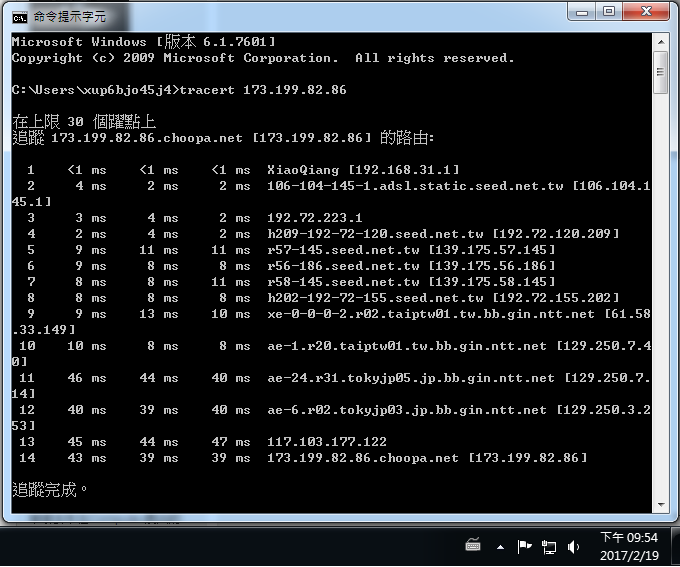Click hostname r56-186.seed.net.tw
This screenshot has height=567, width=680.
coord(343,266)
